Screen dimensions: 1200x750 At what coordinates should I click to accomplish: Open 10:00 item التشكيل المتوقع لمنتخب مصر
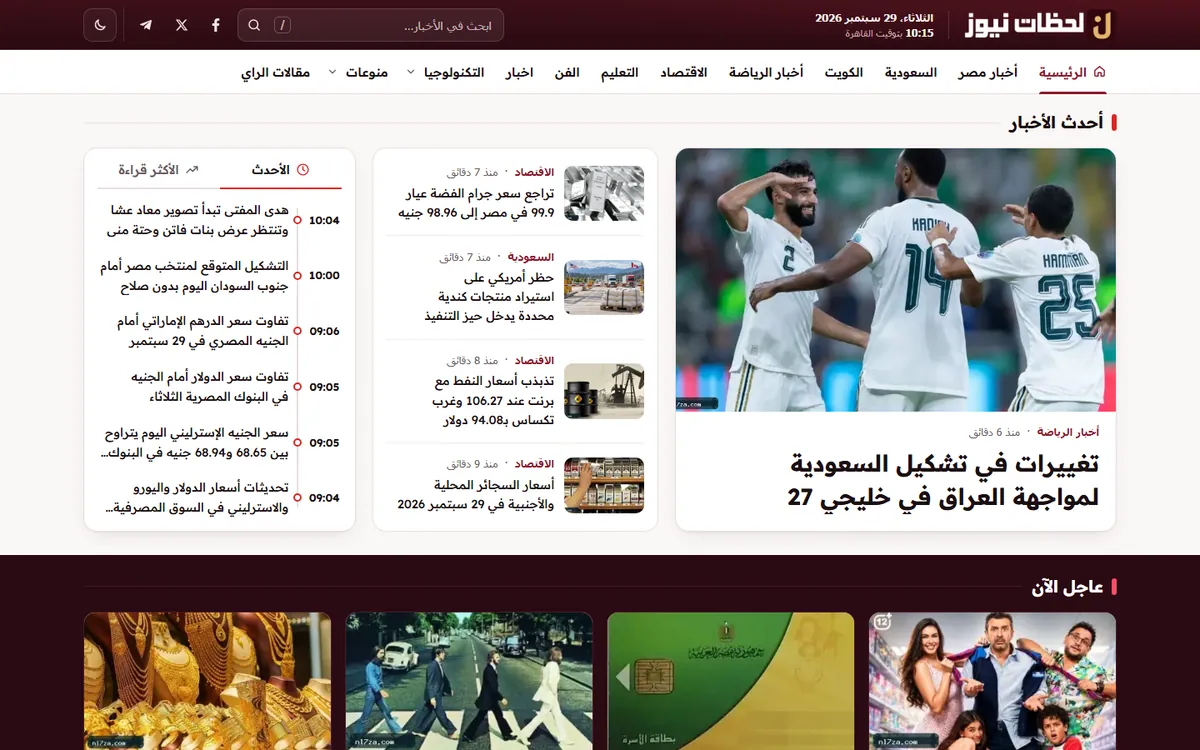(194, 276)
